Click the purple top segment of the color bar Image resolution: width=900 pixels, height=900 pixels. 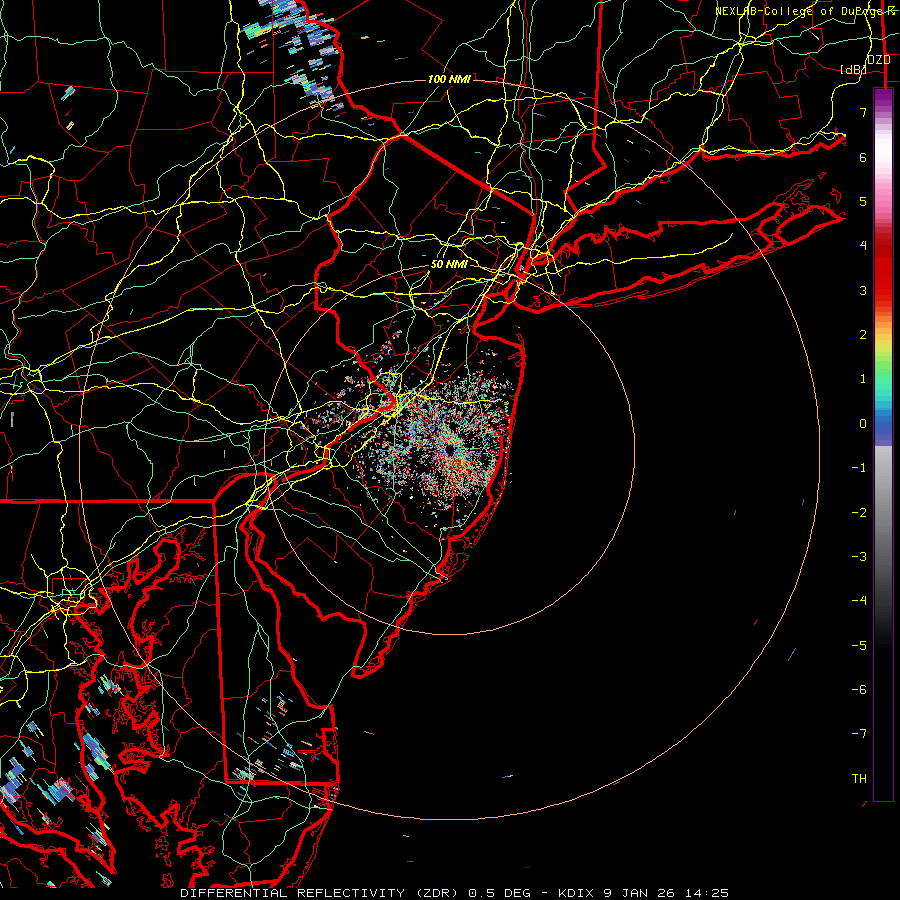coord(883,98)
